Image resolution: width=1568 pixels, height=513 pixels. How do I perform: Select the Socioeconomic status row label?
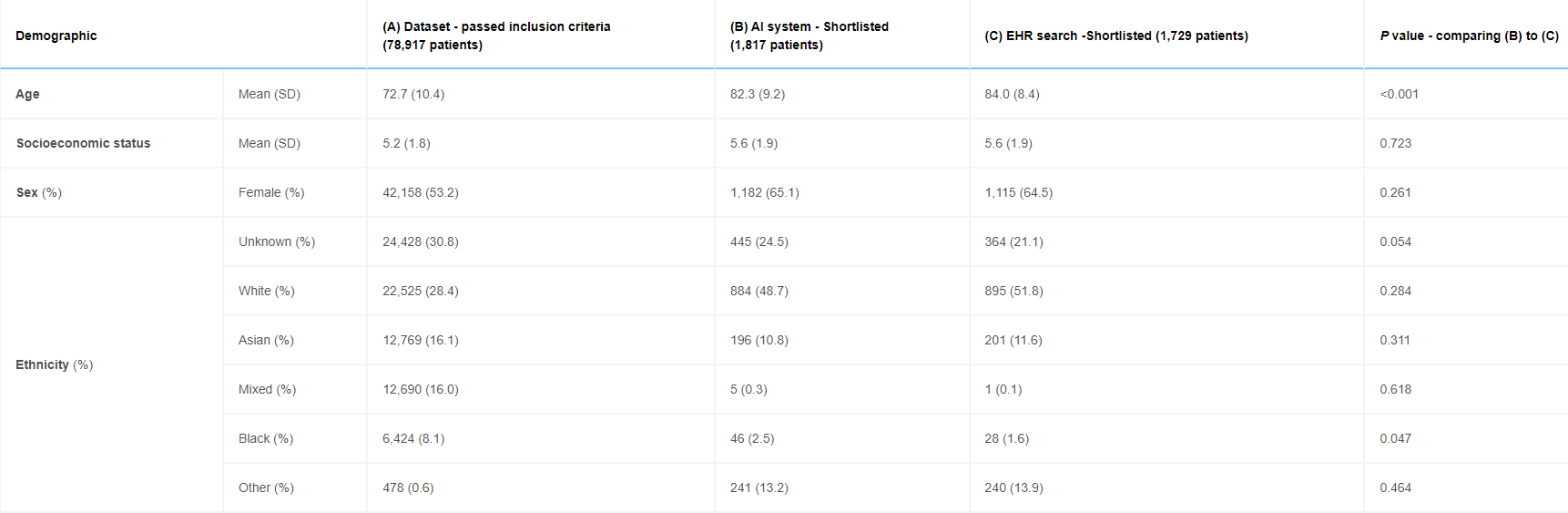tap(83, 143)
